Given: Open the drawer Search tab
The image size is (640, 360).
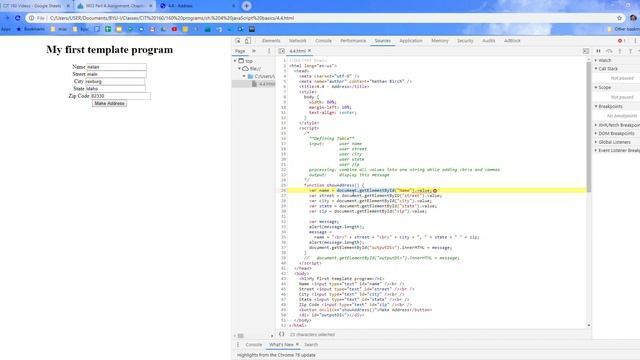Looking at the screenshot, I should [311, 344].
